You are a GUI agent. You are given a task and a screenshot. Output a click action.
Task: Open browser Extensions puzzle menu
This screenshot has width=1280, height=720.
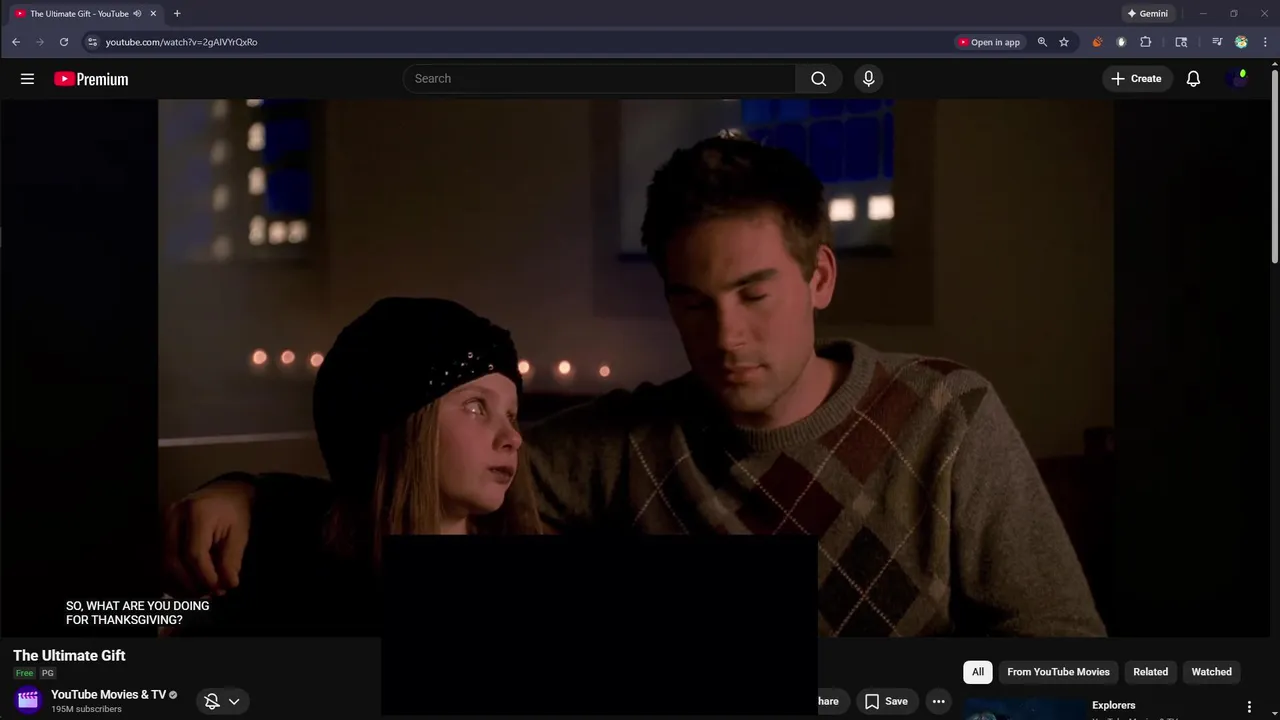pyautogui.click(x=1146, y=42)
